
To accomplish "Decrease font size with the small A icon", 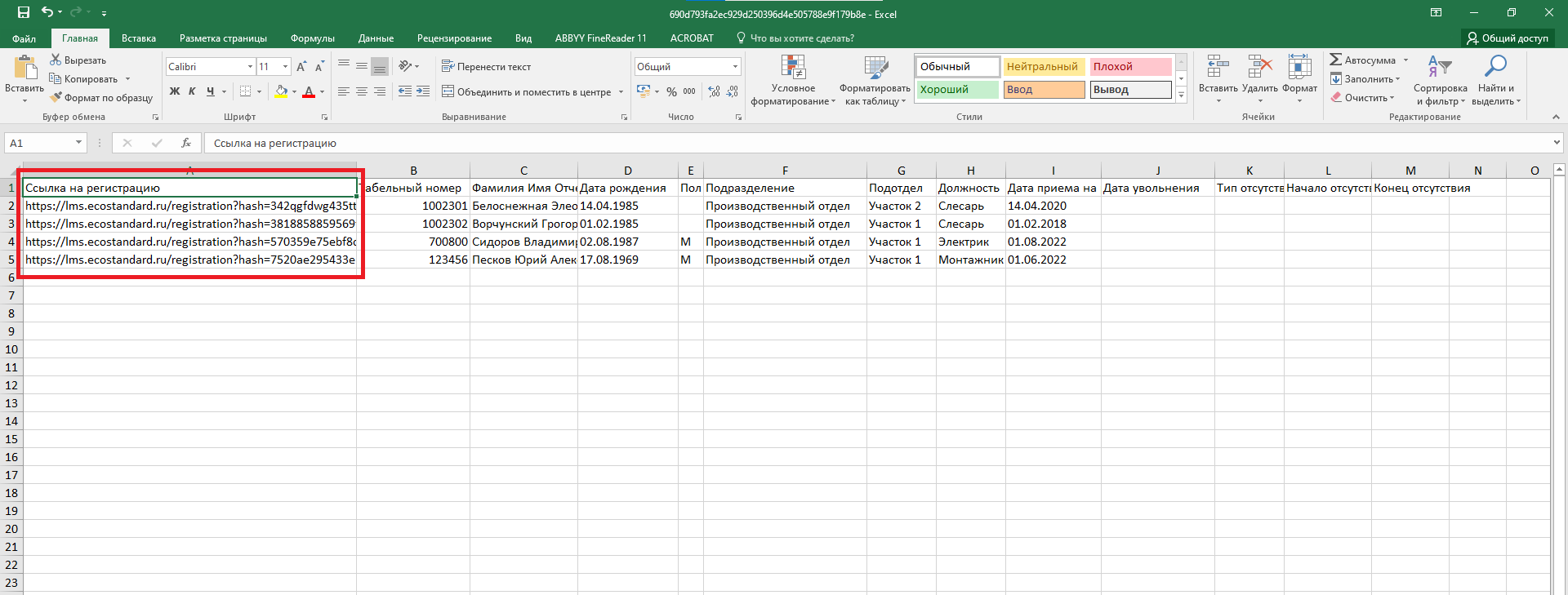I will [x=319, y=67].
